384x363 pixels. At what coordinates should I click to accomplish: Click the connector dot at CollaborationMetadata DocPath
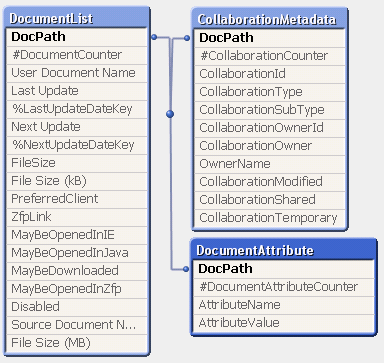(x=187, y=38)
